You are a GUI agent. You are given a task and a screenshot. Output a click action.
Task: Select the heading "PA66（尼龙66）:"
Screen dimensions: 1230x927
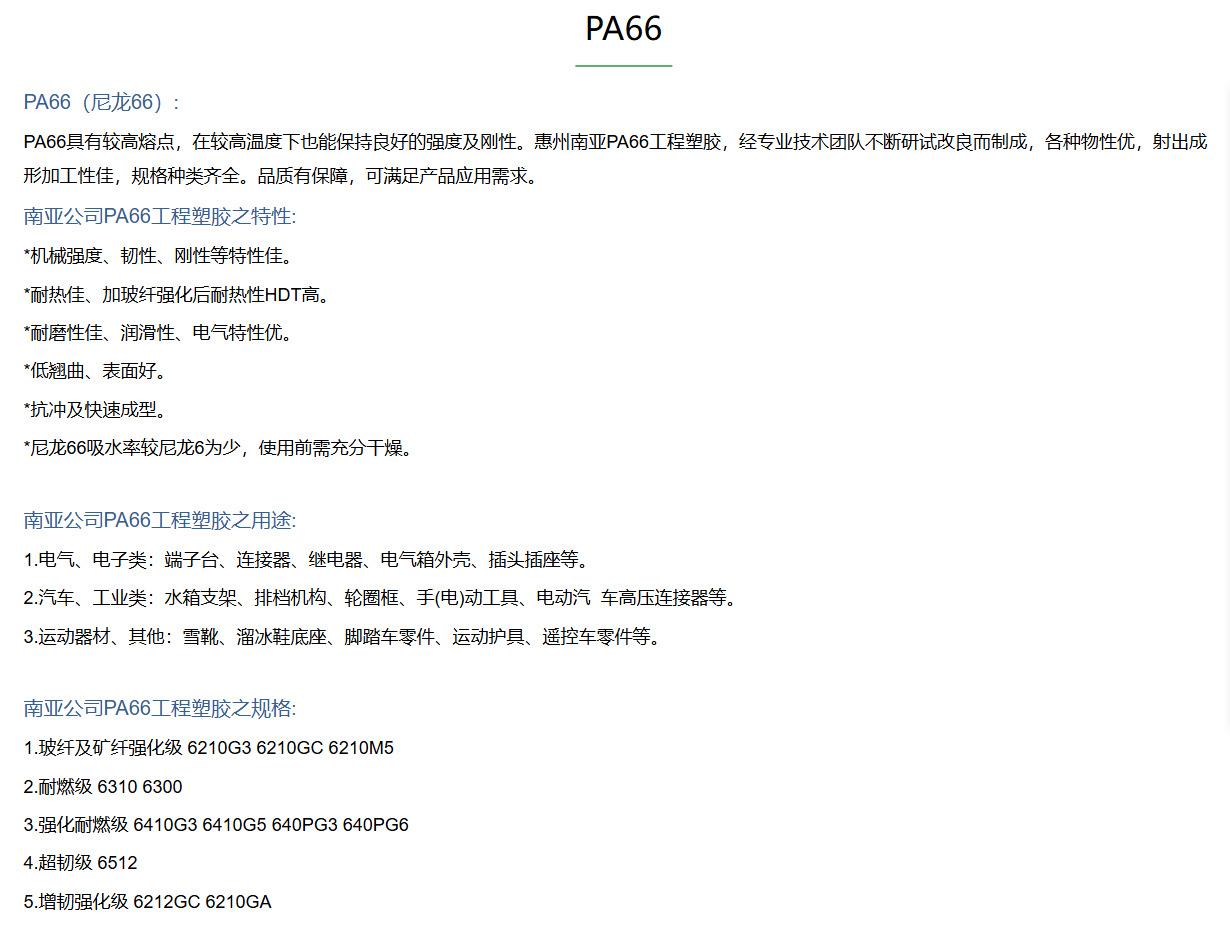point(102,102)
